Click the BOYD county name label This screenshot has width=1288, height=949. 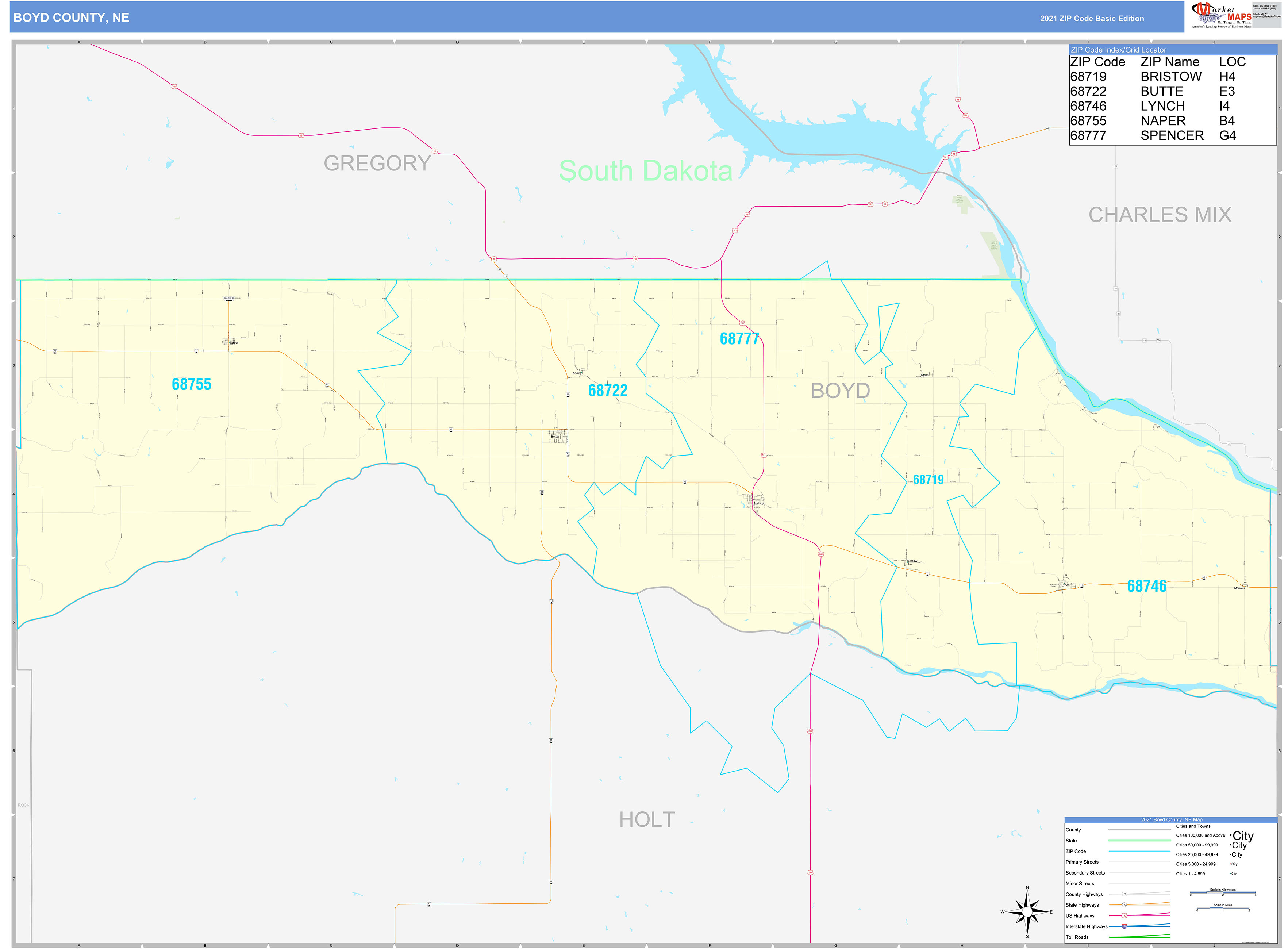[x=840, y=391]
